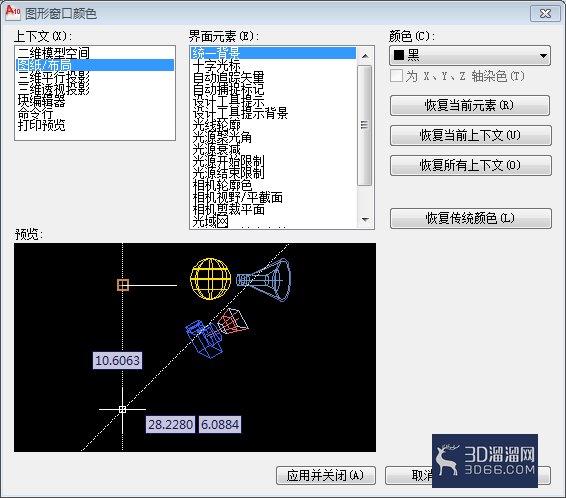Select 设计工具提示 interface element
566x498 pixels.
click(273, 101)
